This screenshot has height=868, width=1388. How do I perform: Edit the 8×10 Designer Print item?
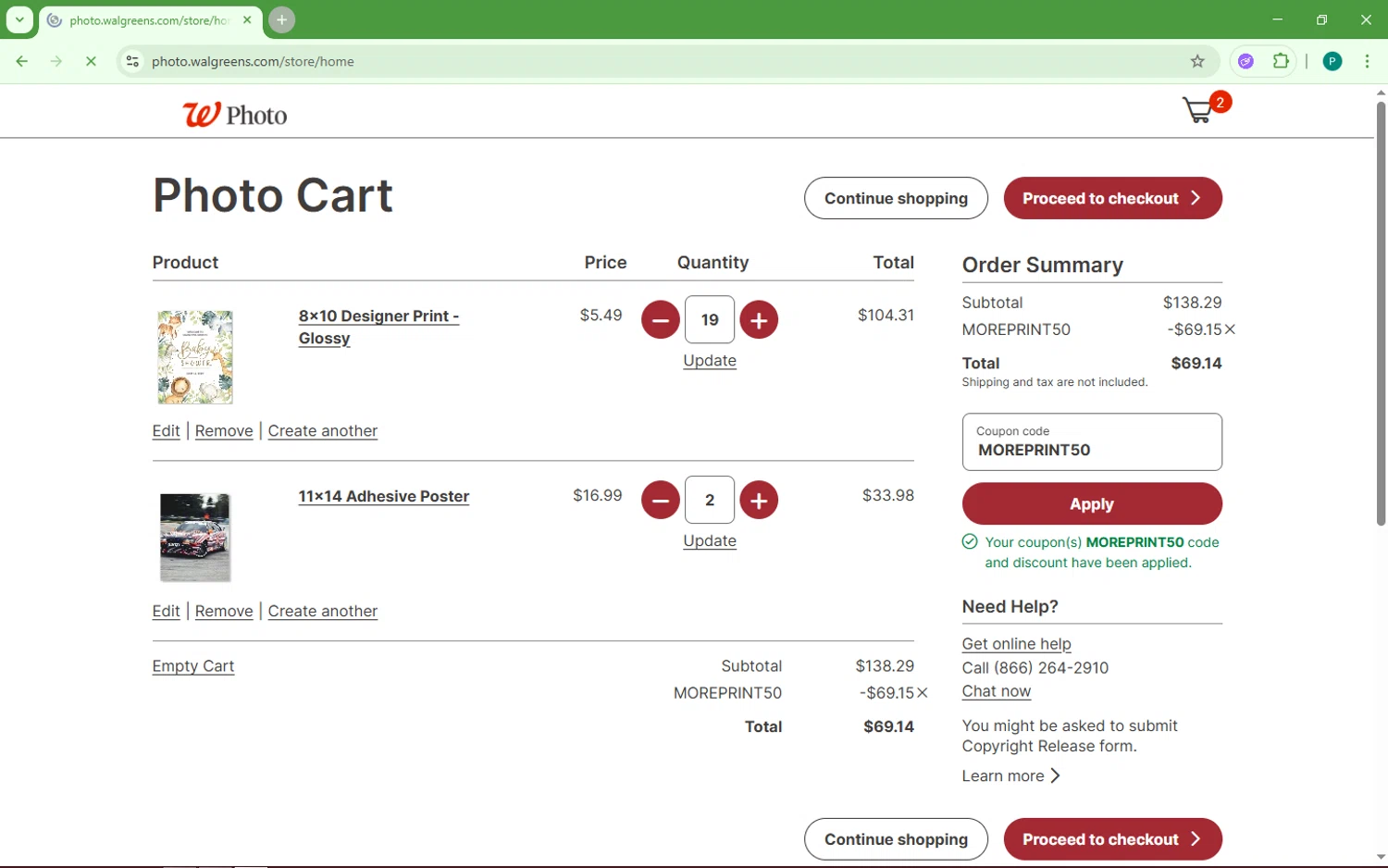pyautogui.click(x=167, y=431)
